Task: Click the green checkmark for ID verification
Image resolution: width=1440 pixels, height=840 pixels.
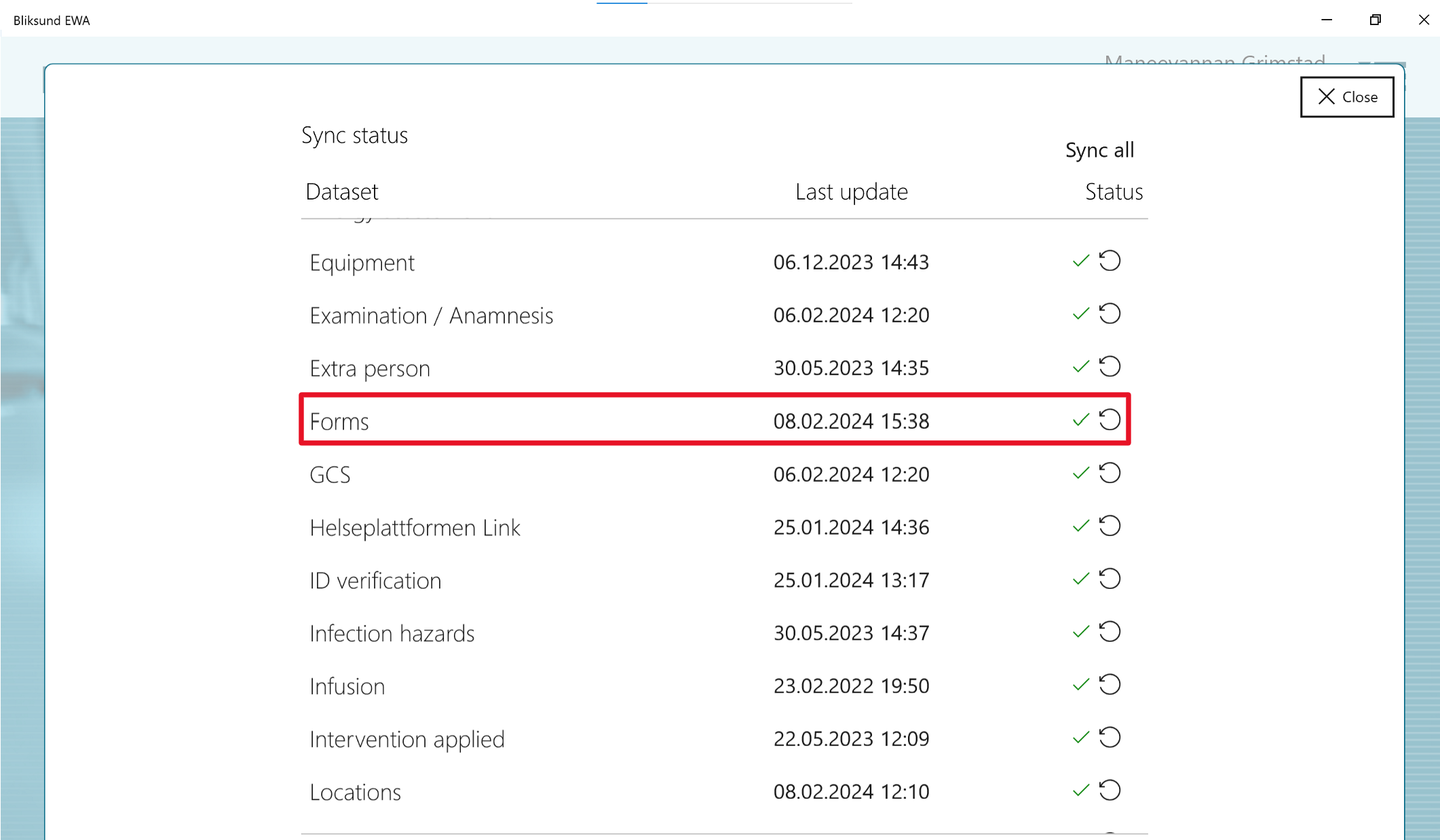Action: pos(1081,579)
